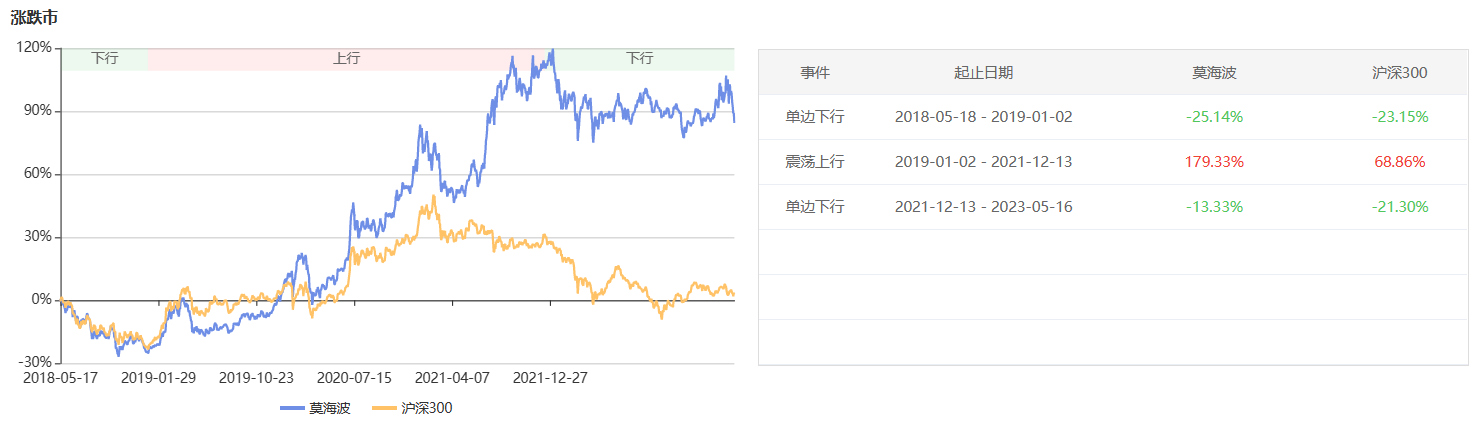Select the 震荡上行 row event
1482x427 pixels.
(x=815, y=162)
